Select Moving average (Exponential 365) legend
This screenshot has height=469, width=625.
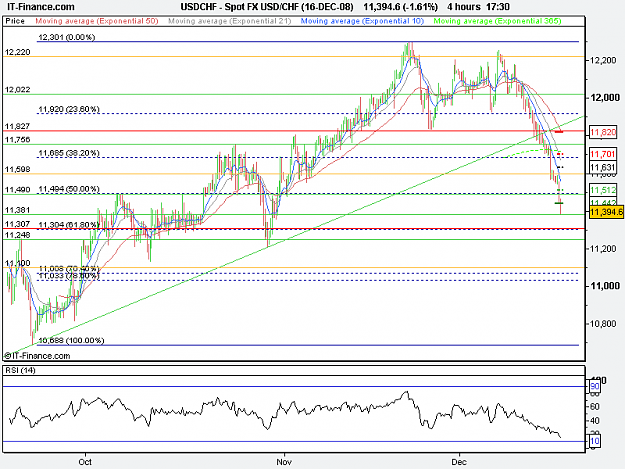[497, 21]
